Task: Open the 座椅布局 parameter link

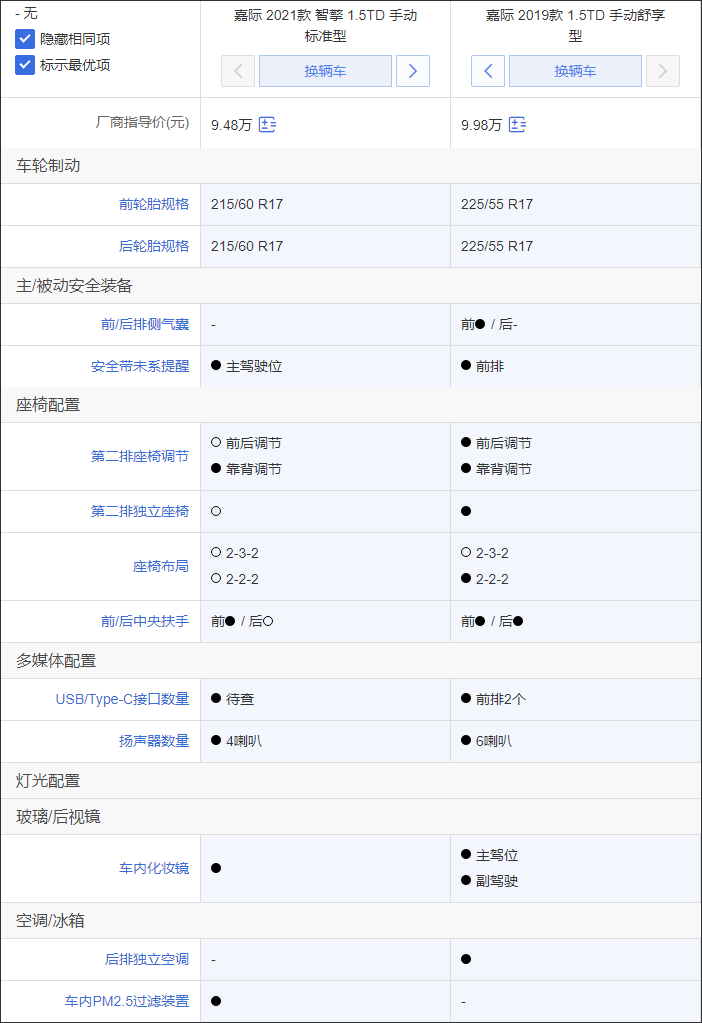Action: (x=161, y=566)
